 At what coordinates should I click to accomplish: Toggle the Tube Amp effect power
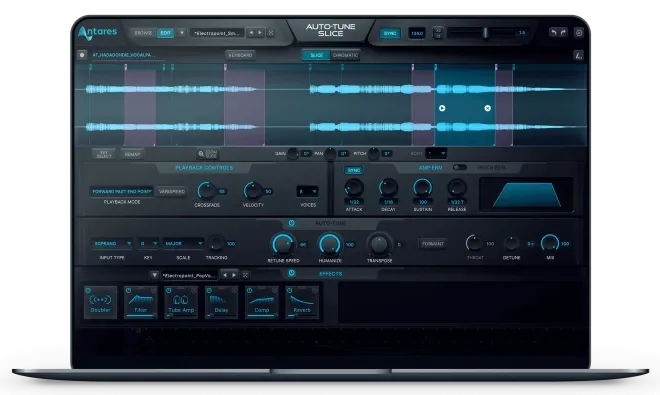point(168,291)
